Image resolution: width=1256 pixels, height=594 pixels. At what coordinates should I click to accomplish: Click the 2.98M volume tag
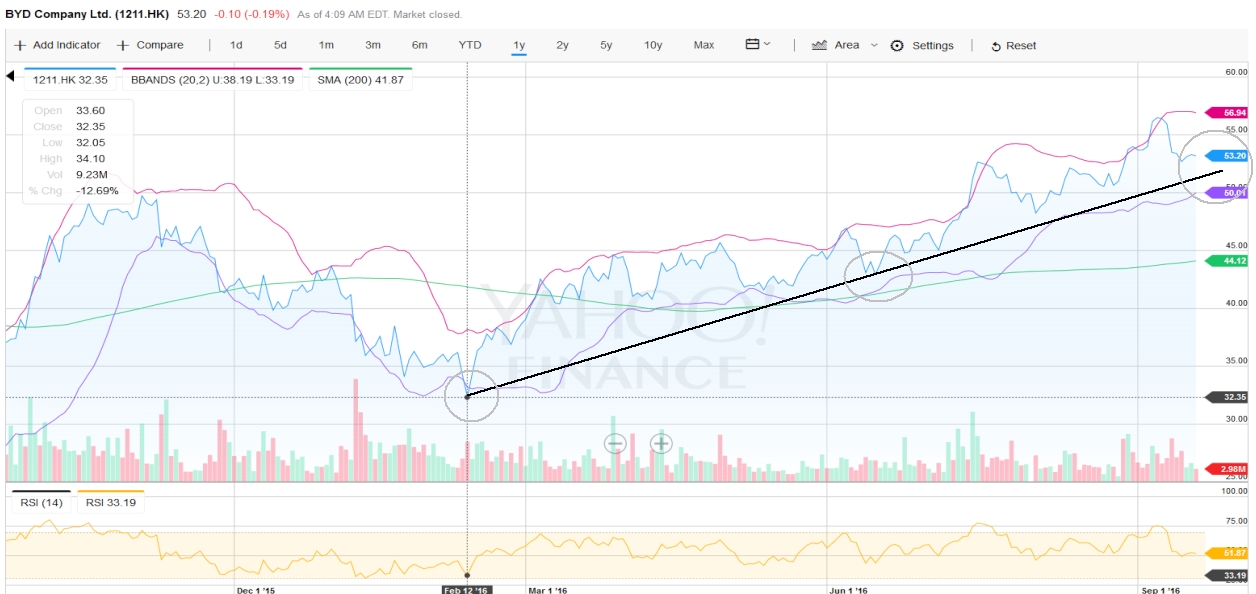[x=1227, y=469]
